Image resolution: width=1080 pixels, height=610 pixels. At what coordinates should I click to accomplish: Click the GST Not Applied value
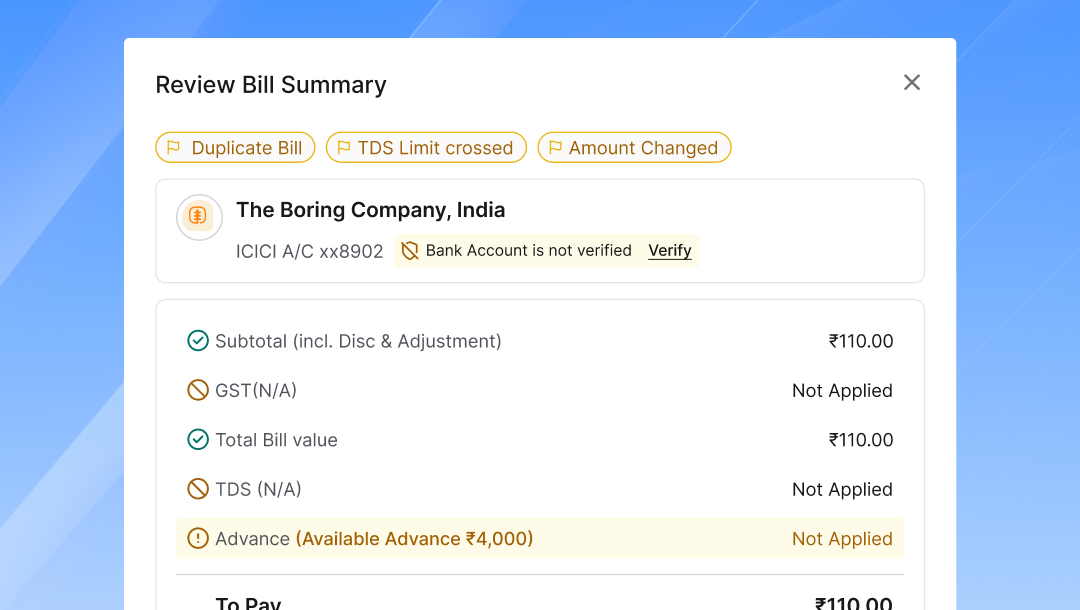pyautogui.click(x=842, y=390)
